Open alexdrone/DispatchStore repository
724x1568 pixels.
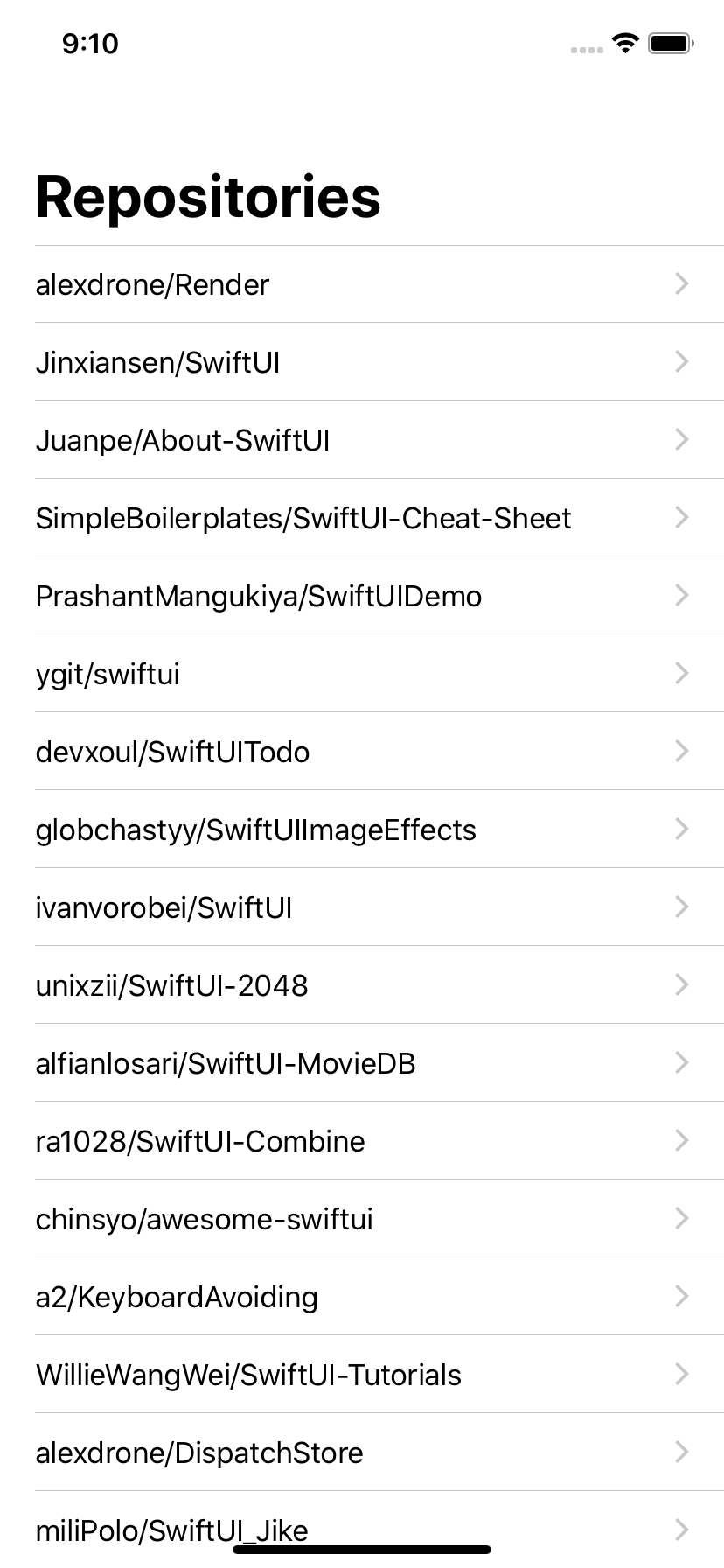click(199, 1452)
